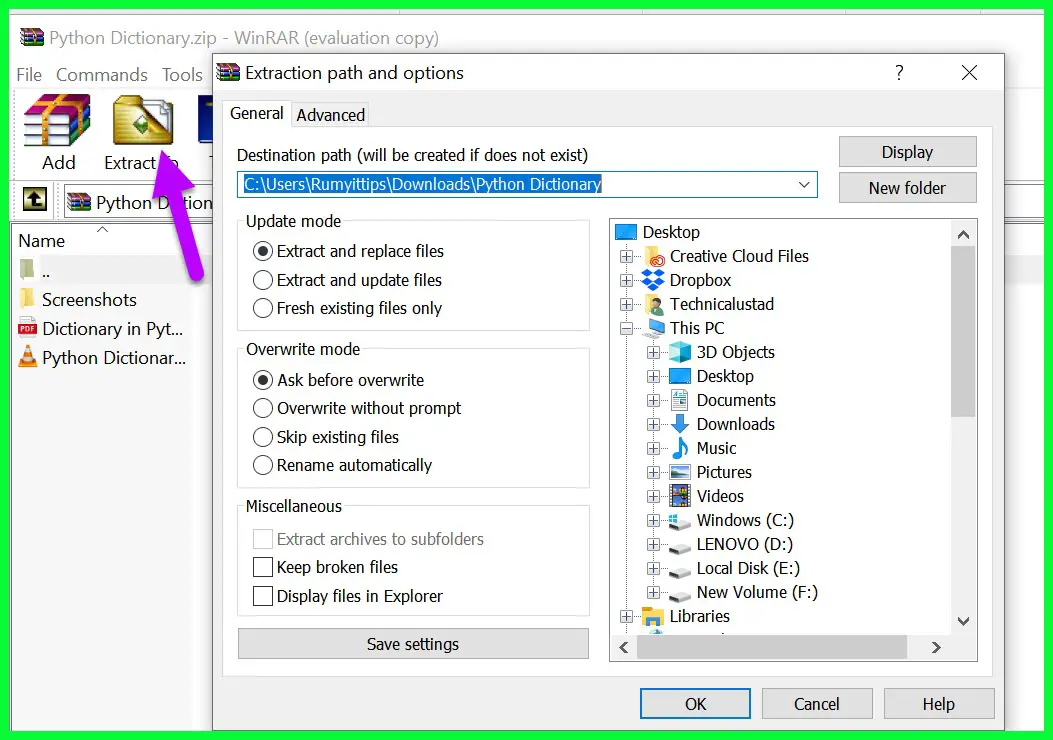Click the Pictures icon in folder tree
The height and width of the screenshot is (740, 1053).
(x=680, y=472)
